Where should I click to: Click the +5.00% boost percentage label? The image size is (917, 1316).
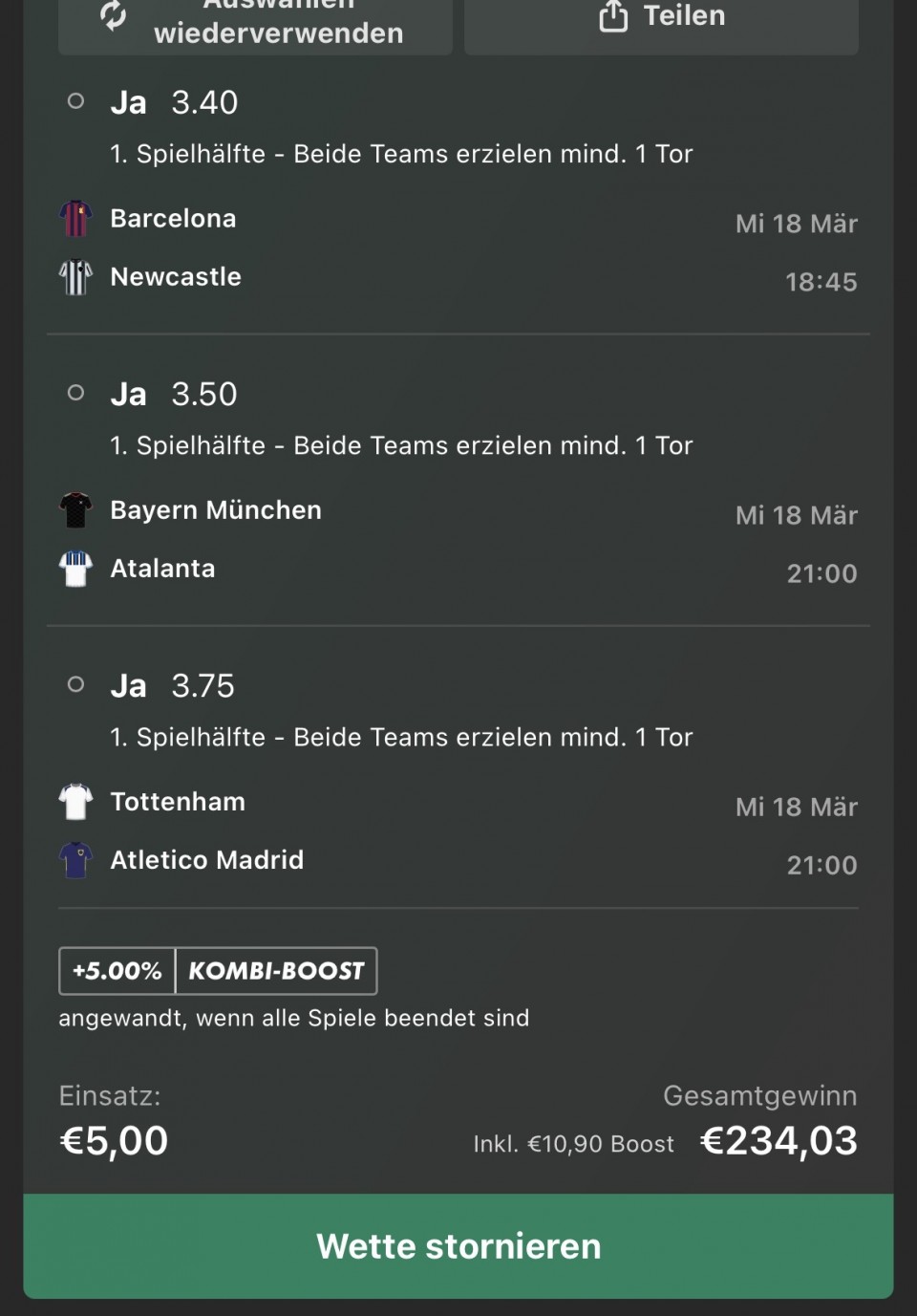pyautogui.click(x=117, y=971)
